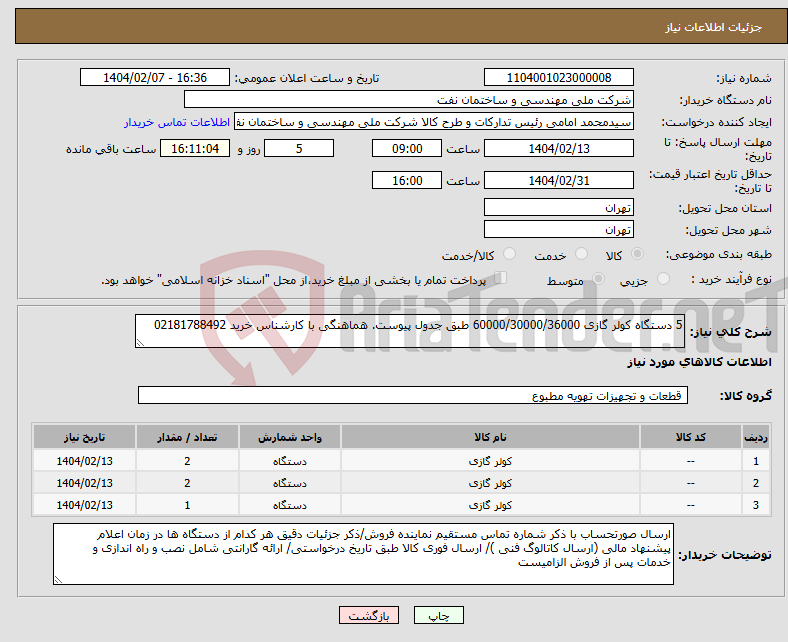This screenshot has width=788, height=642.
Task: Click the کد کالا column header
Action: (691, 437)
